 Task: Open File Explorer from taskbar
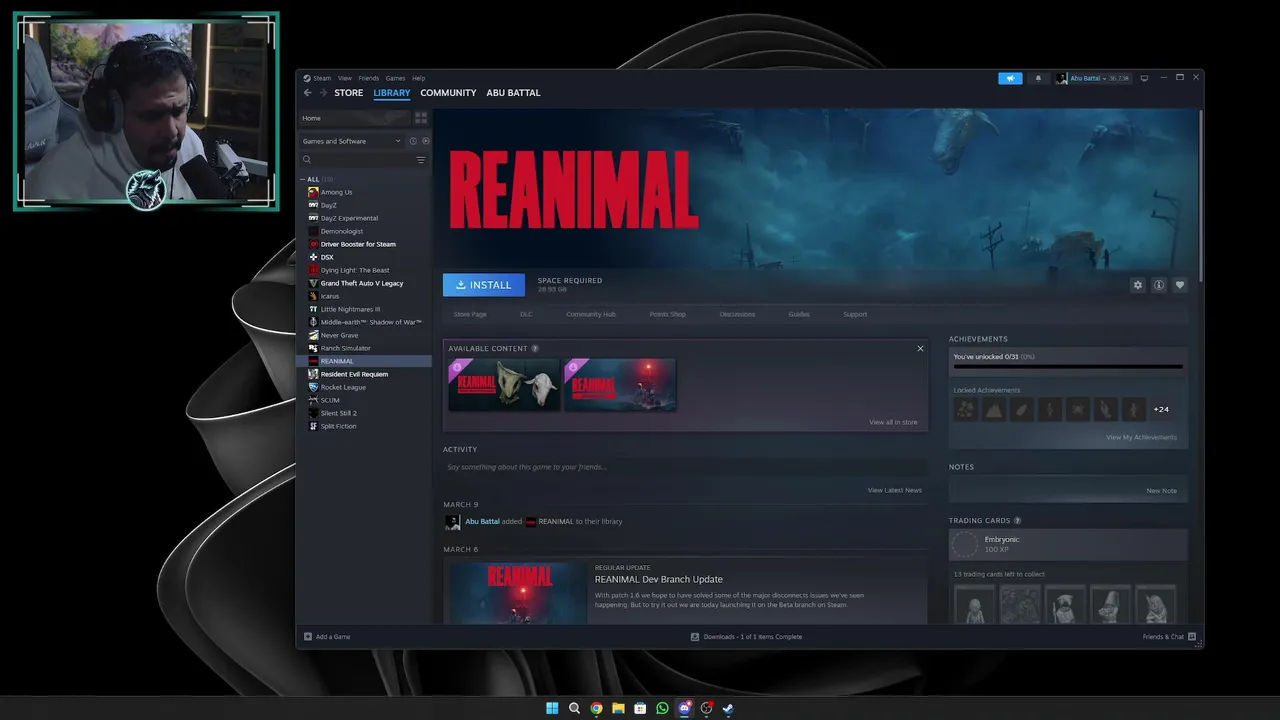(x=618, y=708)
